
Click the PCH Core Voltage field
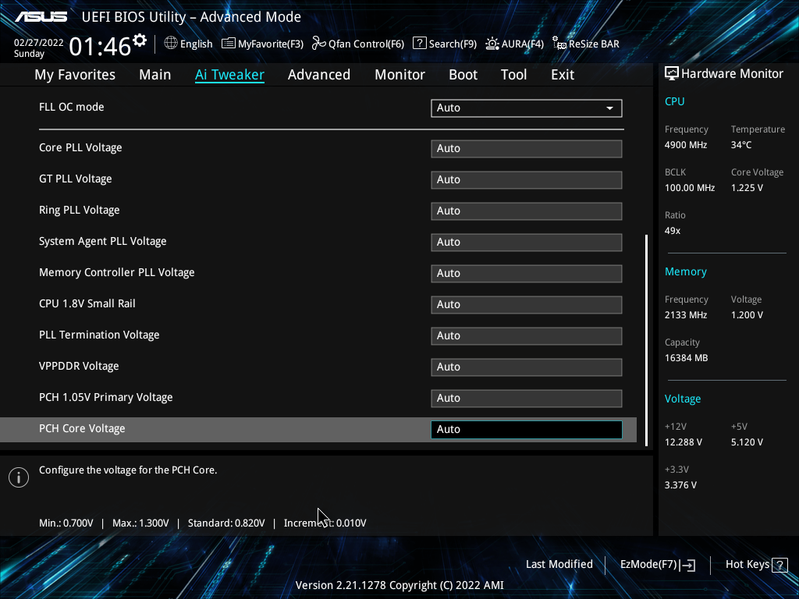526,429
